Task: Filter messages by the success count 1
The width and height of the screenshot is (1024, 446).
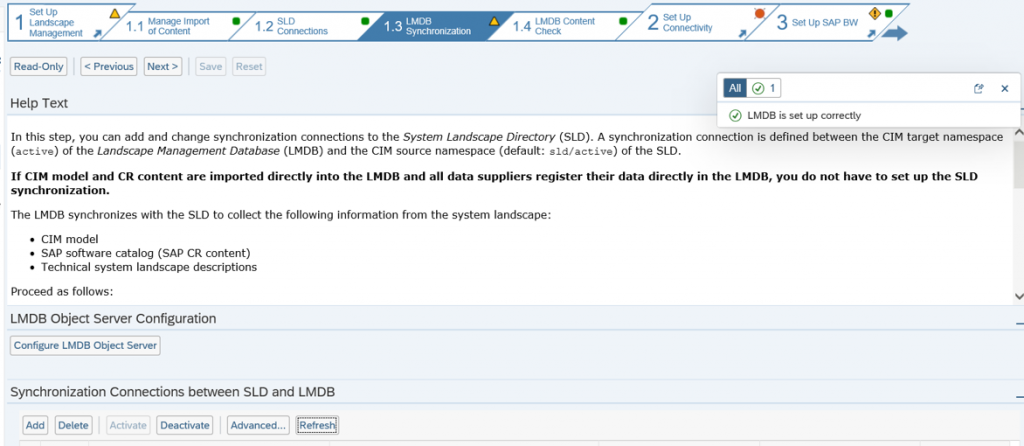Action: 763,88
